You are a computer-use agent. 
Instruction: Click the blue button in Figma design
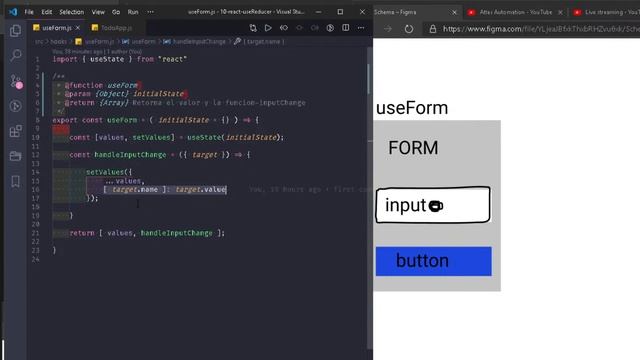coord(433,261)
